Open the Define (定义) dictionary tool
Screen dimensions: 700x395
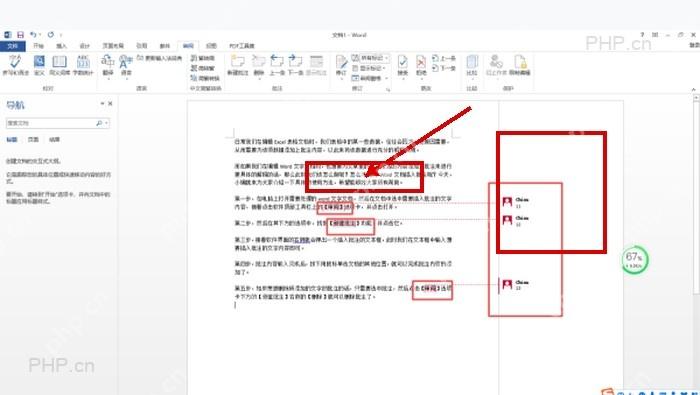pyautogui.click(x=39, y=65)
